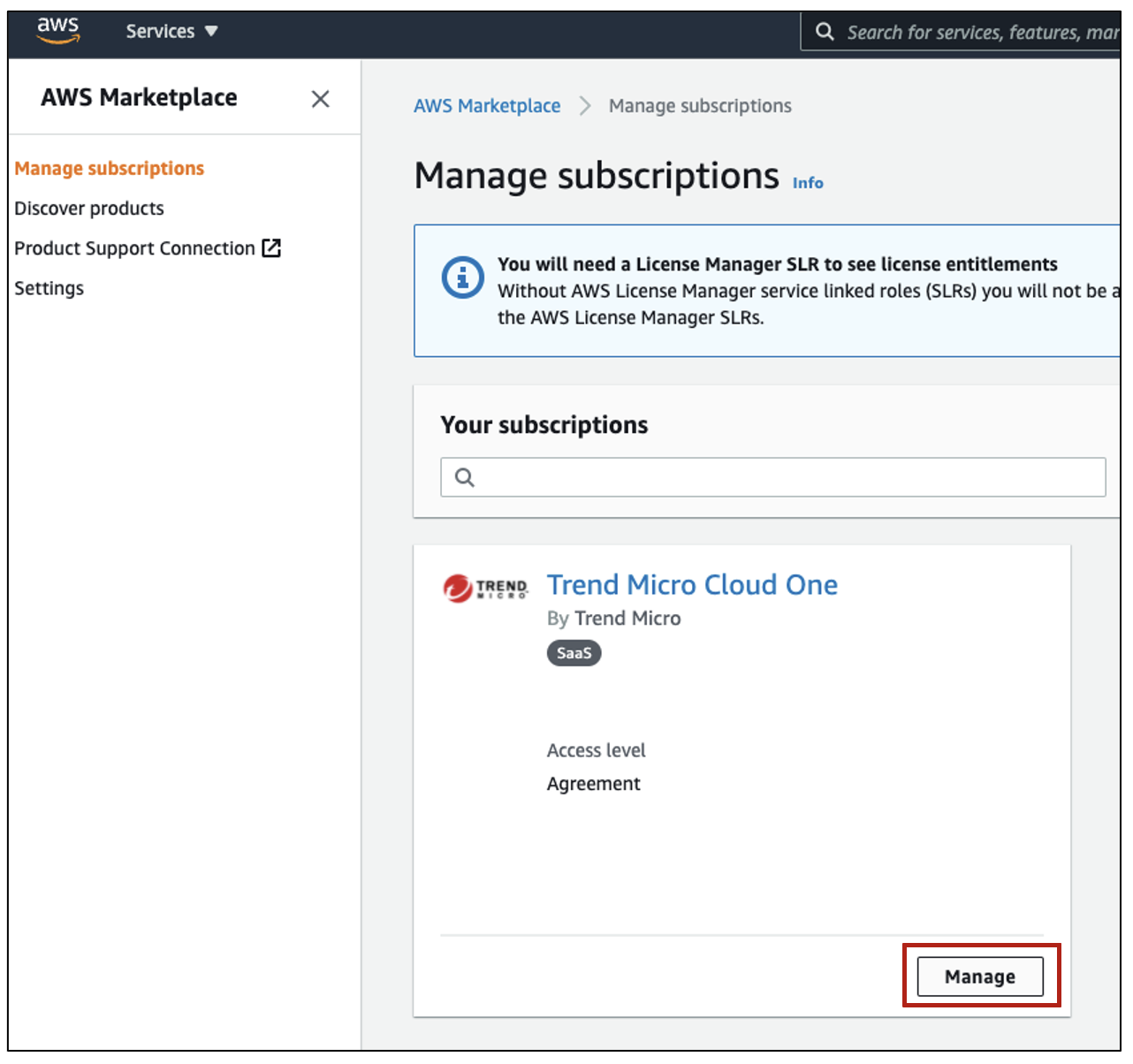Click the info circle icon in banner

point(463,277)
